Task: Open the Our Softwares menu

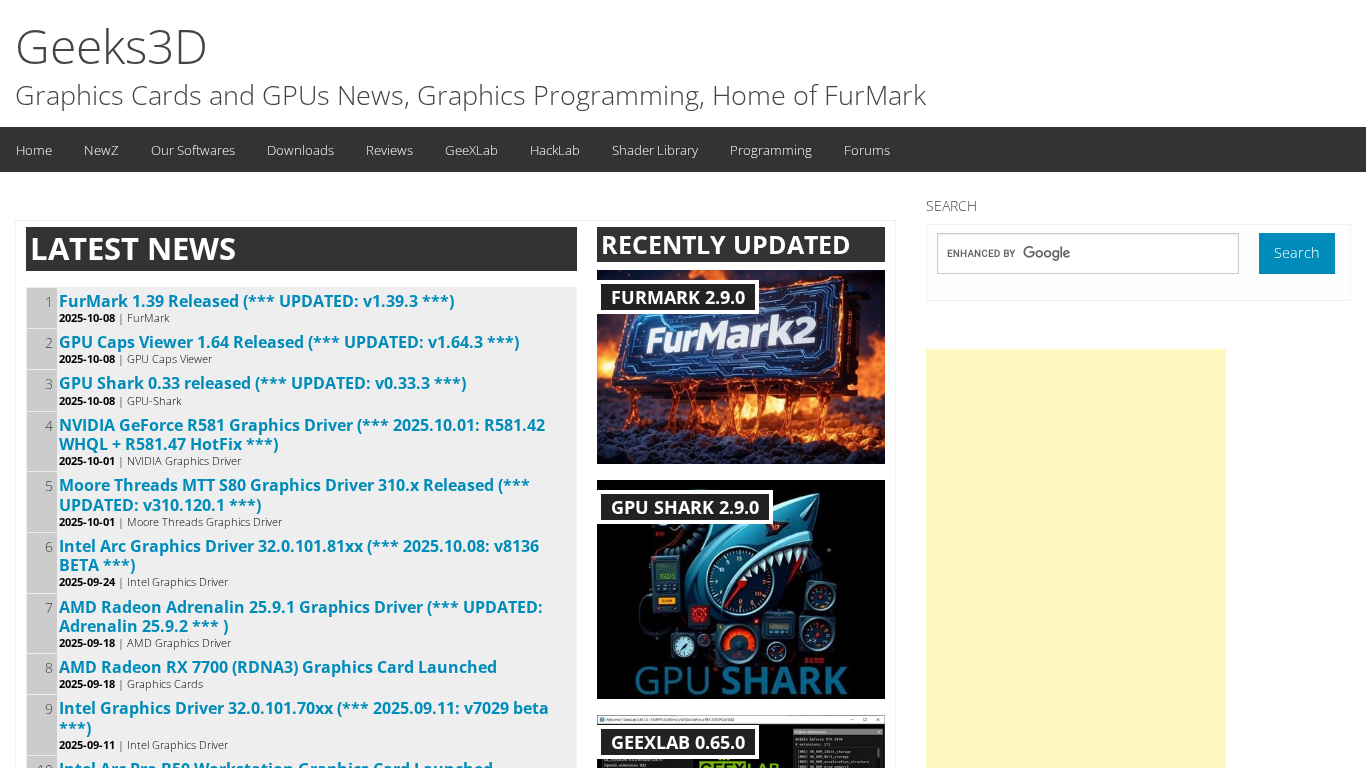Action: pyautogui.click(x=193, y=150)
